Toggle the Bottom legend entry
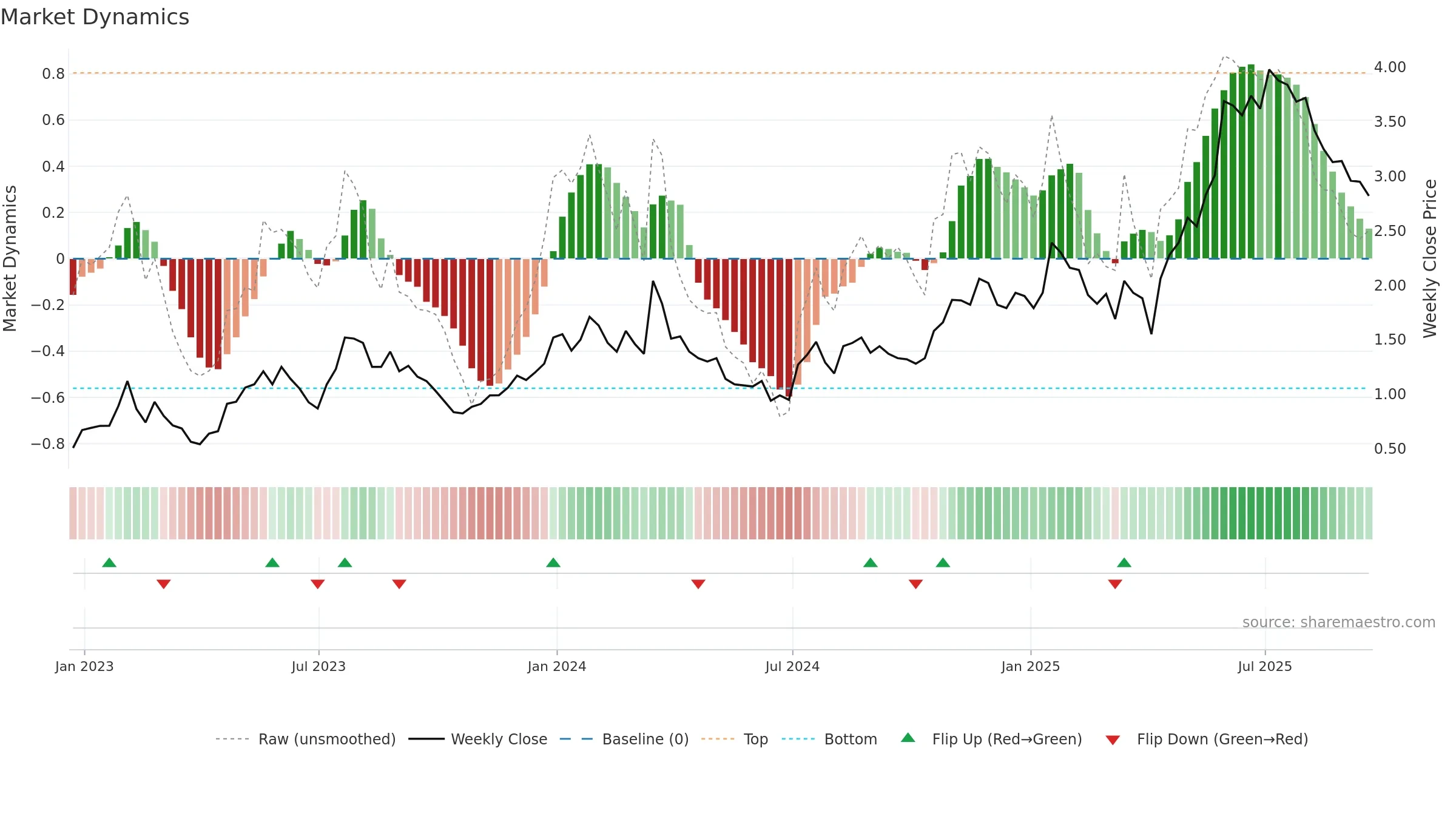This screenshot has width=1456, height=819. [x=830, y=739]
